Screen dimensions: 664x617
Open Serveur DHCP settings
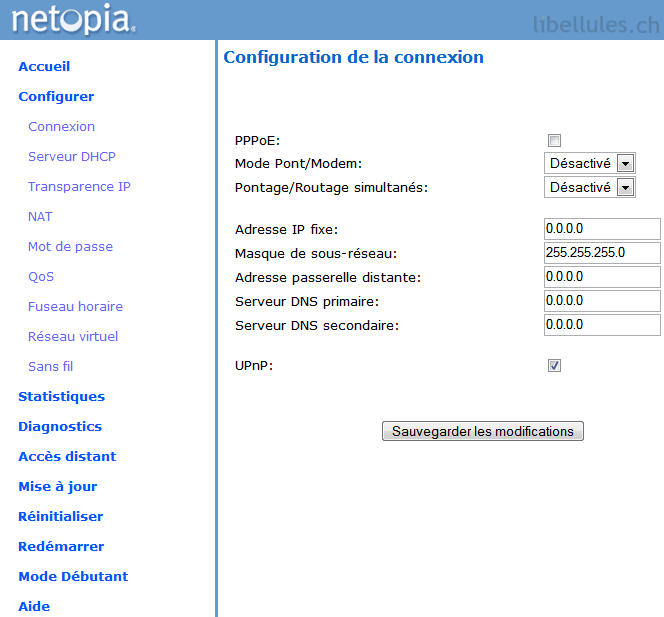[72, 157]
